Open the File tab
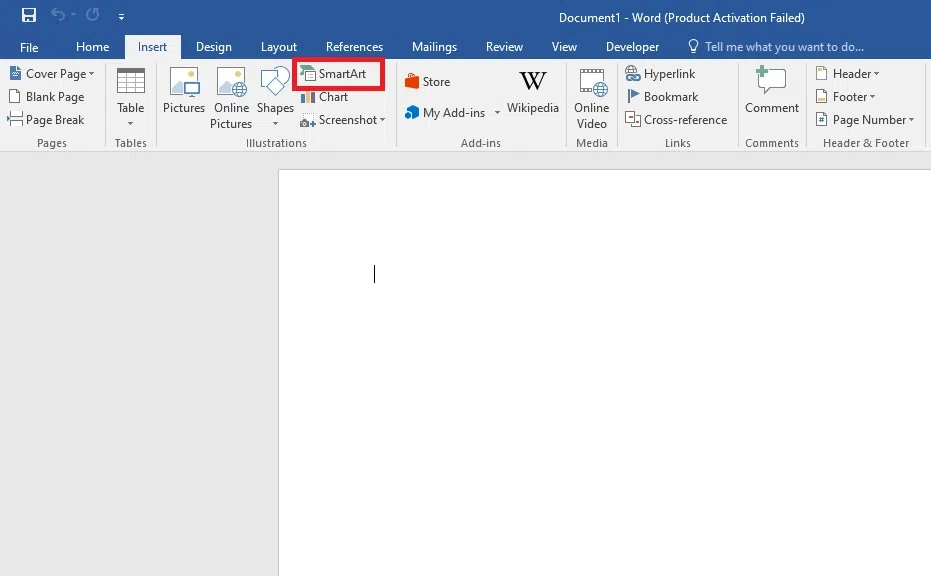This screenshot has height=576, width=931. tap(29, 47)
